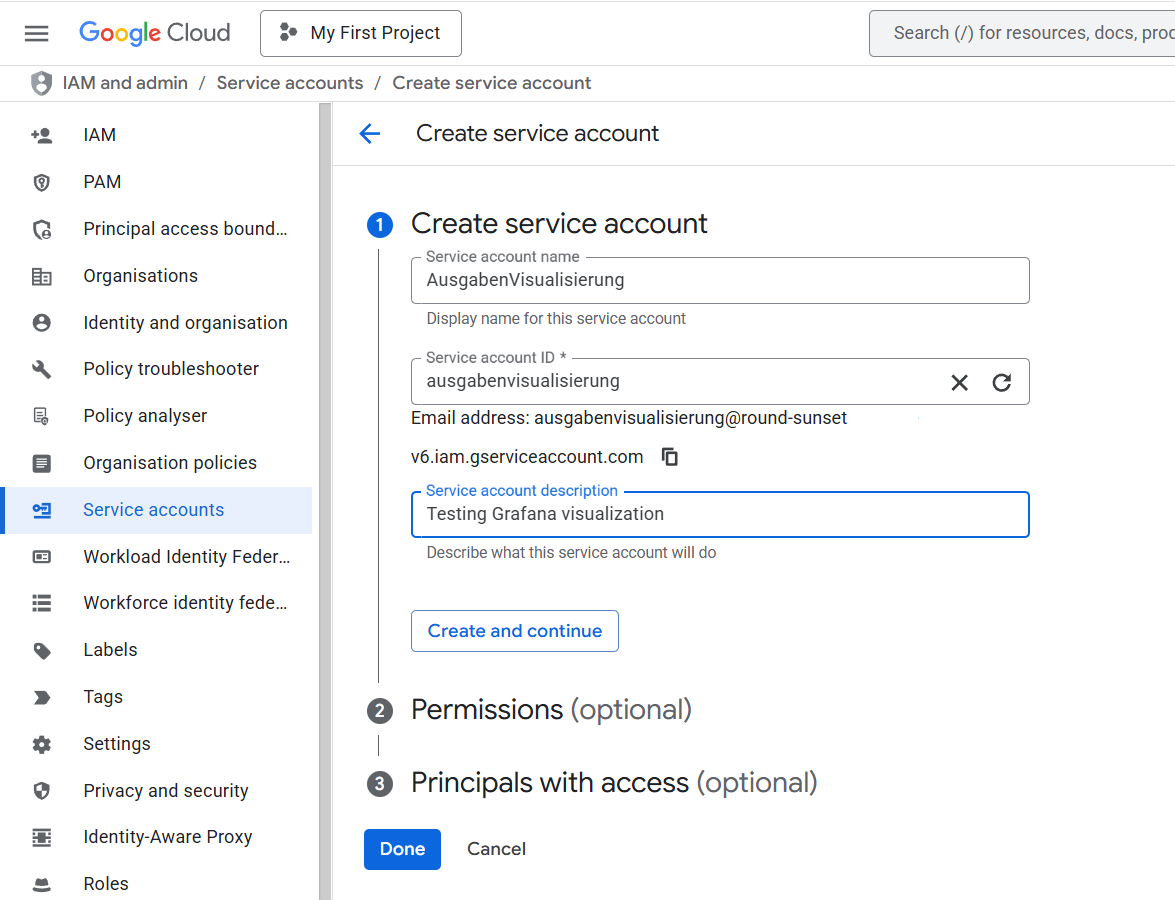Click the Policy troubleshooter wrench icon
Screen dimensions: 1175x900
click(42, 369)
